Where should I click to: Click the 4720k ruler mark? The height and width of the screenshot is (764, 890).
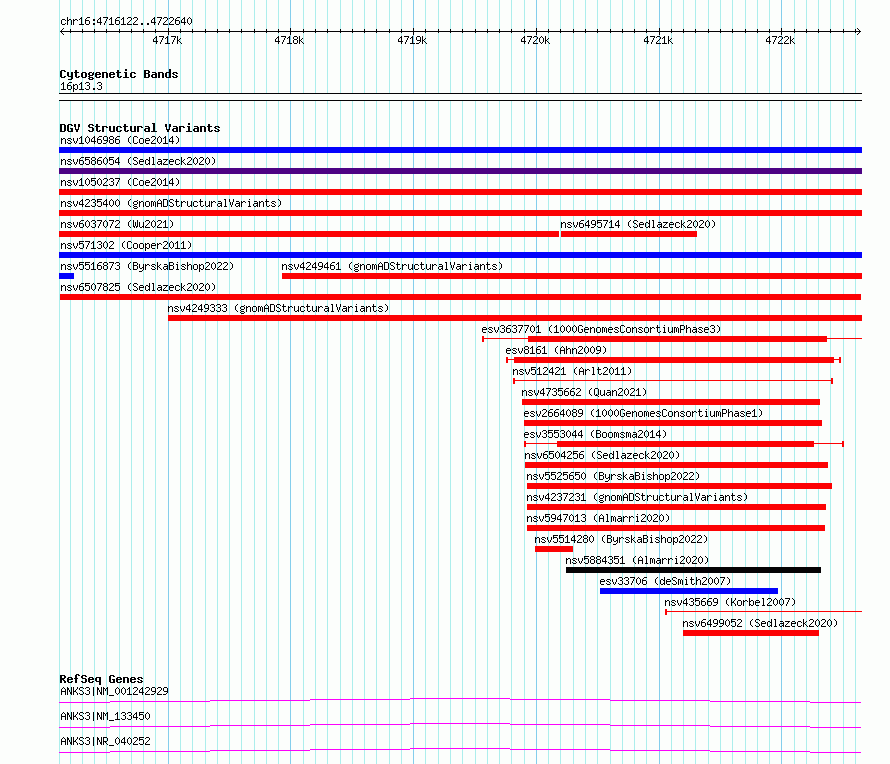[535, 40]
